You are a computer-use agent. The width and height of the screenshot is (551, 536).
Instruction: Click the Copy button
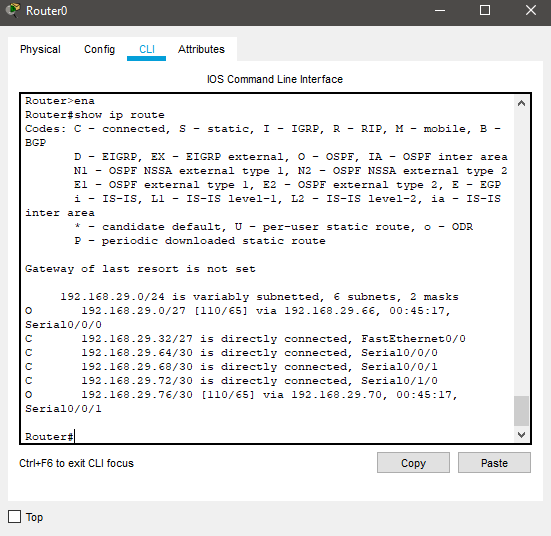(x=413, y=463)
